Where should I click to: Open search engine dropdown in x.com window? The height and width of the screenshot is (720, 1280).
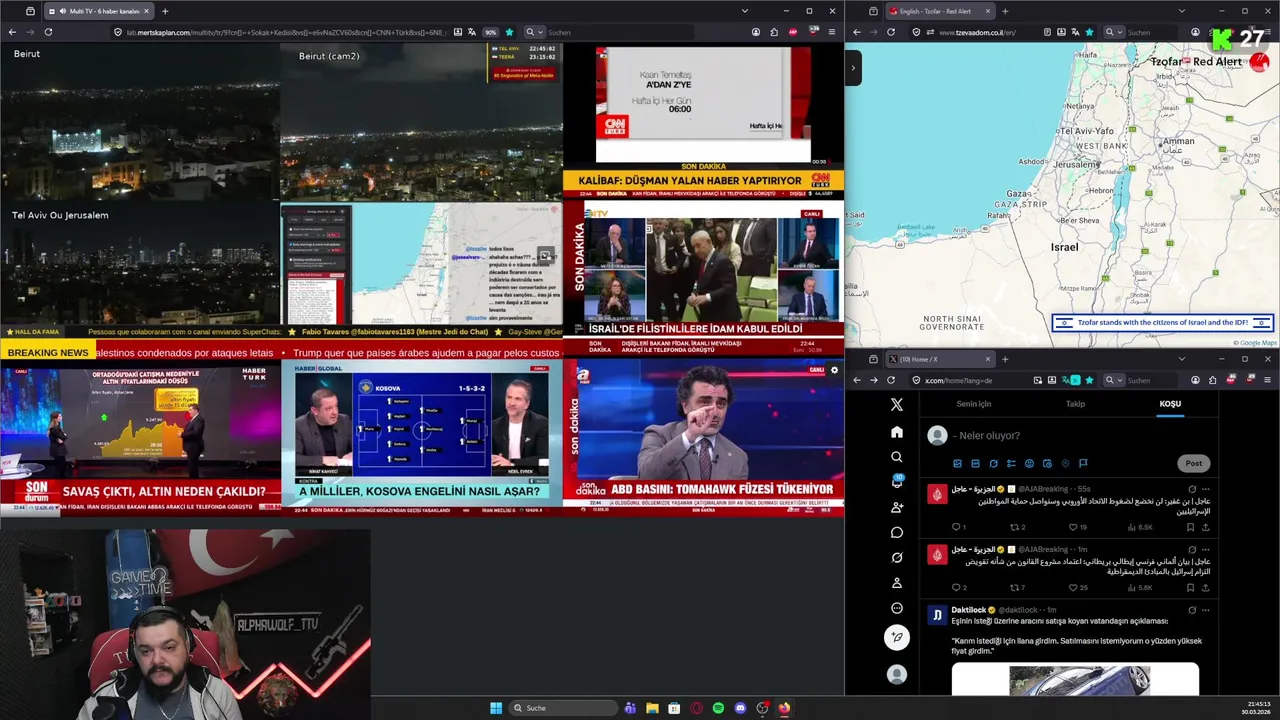pos(1112,380)
